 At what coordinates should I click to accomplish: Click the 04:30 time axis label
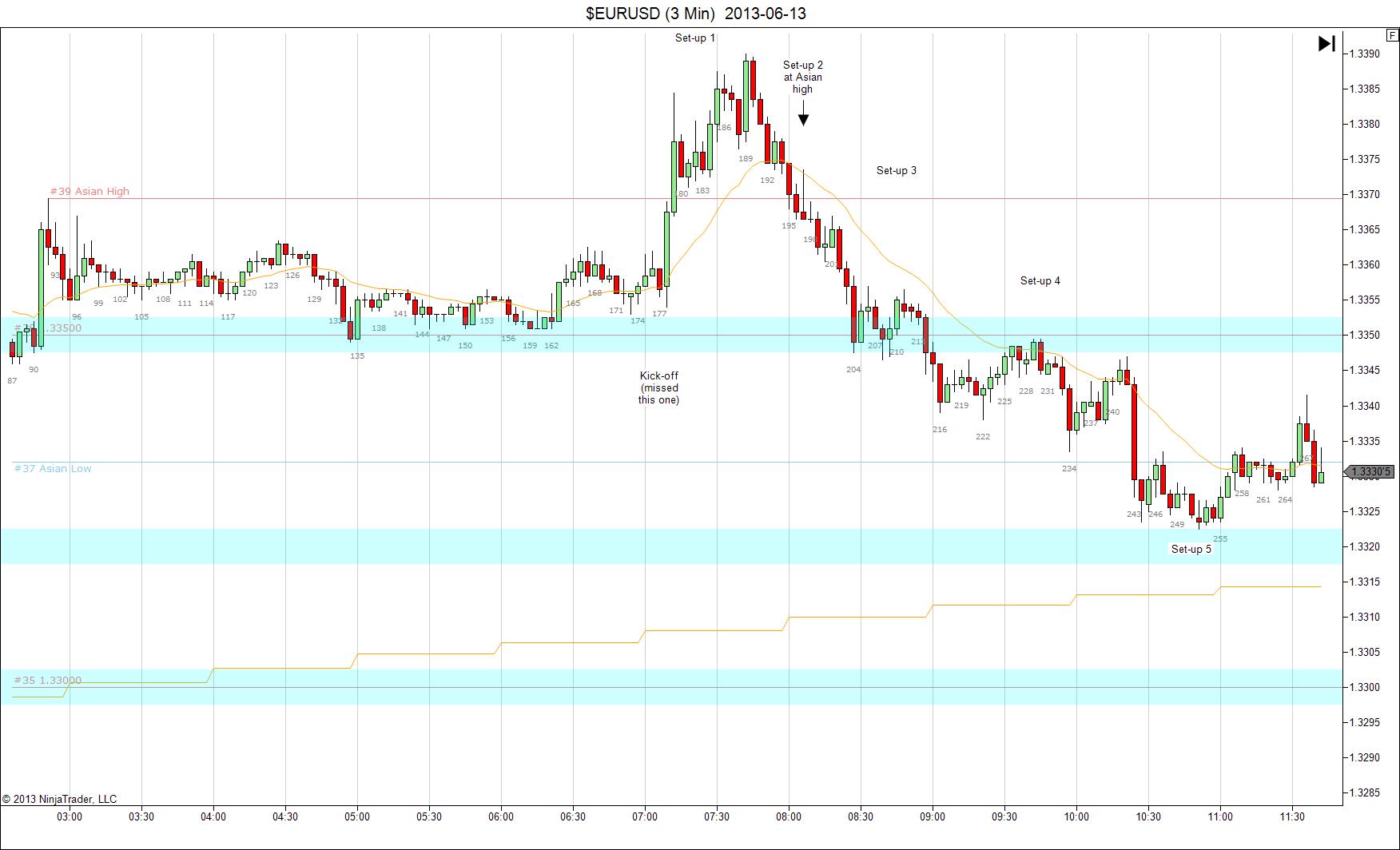pos(285,816)
